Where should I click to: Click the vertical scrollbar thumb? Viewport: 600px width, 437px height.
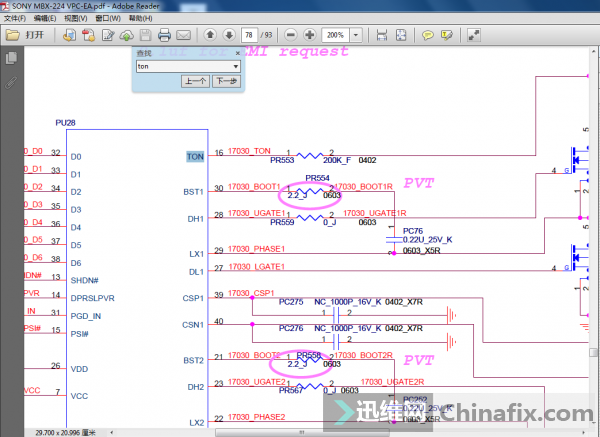click(593, 352)
